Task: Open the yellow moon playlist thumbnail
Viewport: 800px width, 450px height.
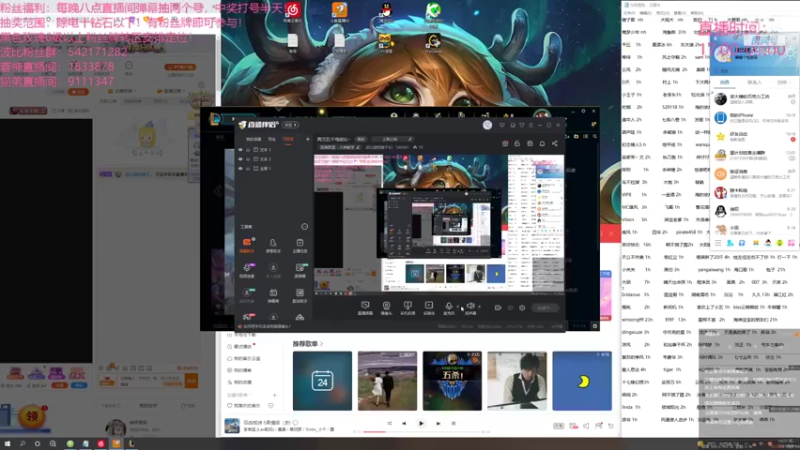Action: pos(582,381)
